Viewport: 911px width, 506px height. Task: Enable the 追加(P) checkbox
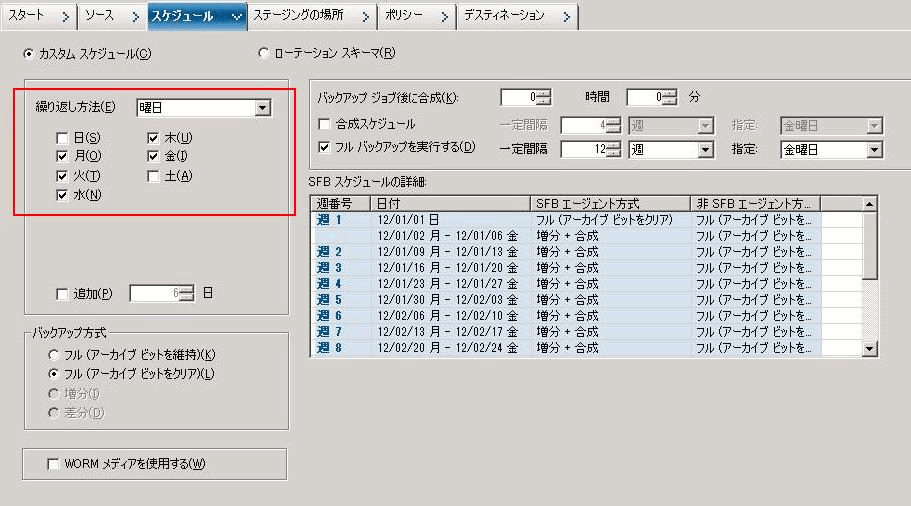click(62, 294)
